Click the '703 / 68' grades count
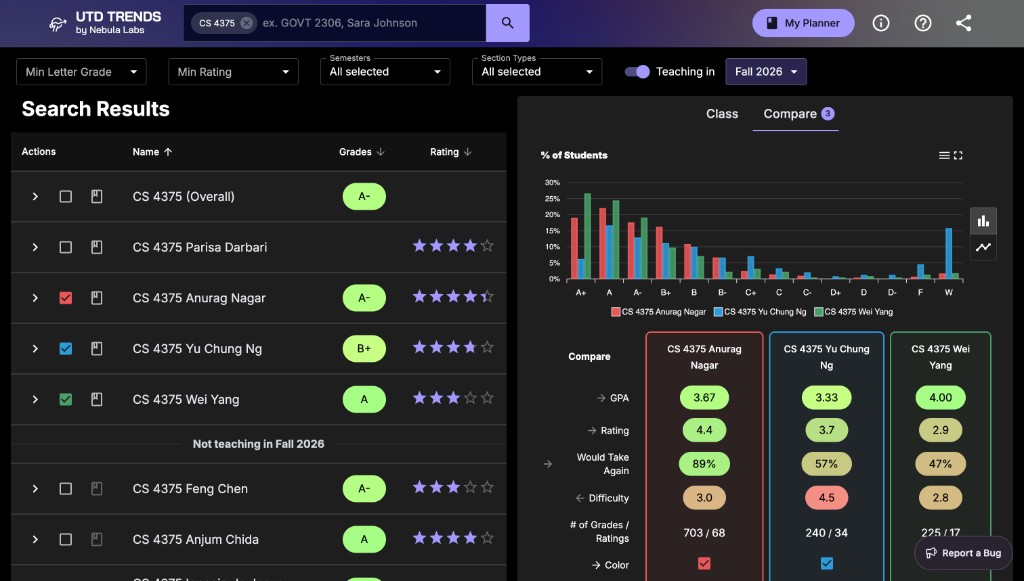Image resolution: width=1024 pixels, height=581 pixels. tap(704, 533)
